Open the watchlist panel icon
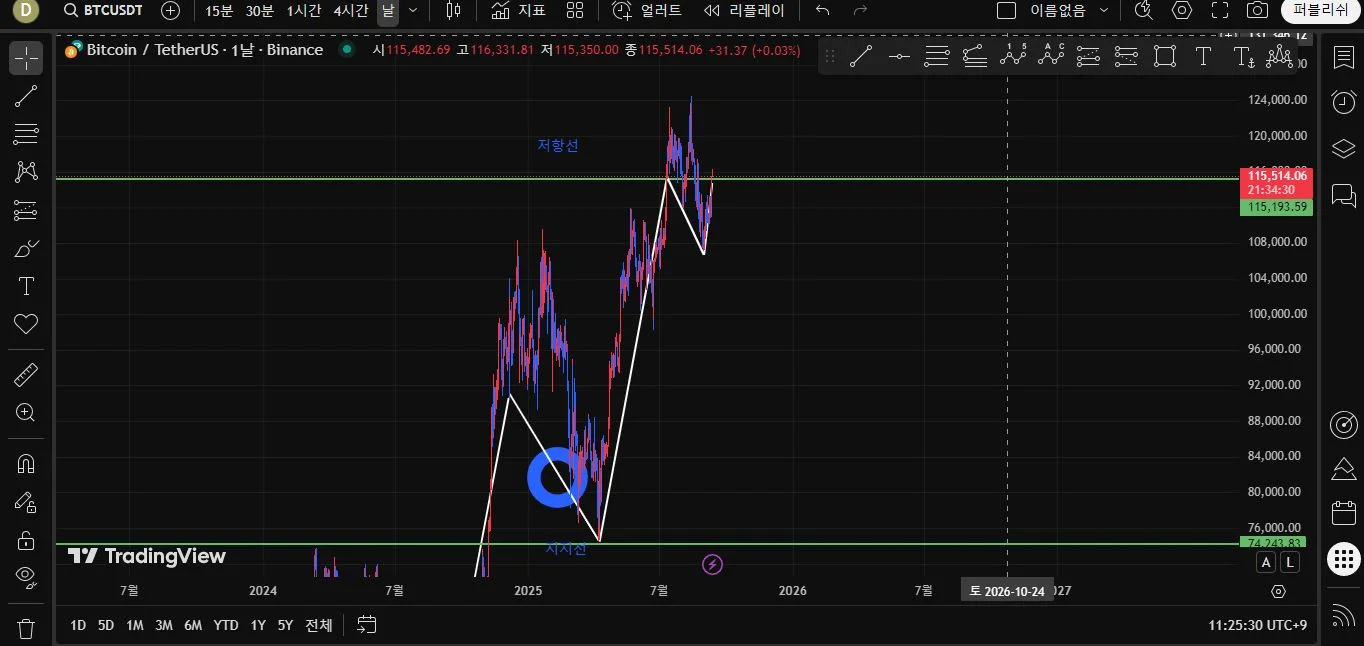 (x=1343, y=57)
